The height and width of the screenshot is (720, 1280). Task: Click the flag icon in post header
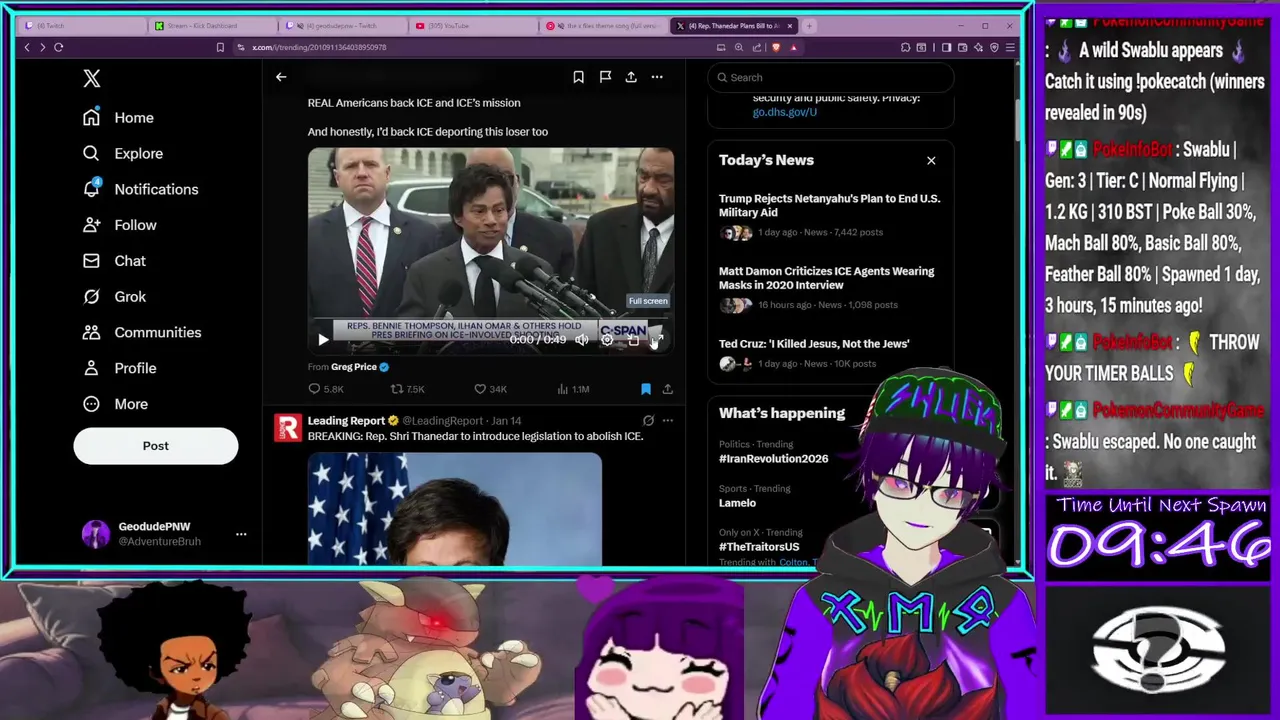pos(605,77)
